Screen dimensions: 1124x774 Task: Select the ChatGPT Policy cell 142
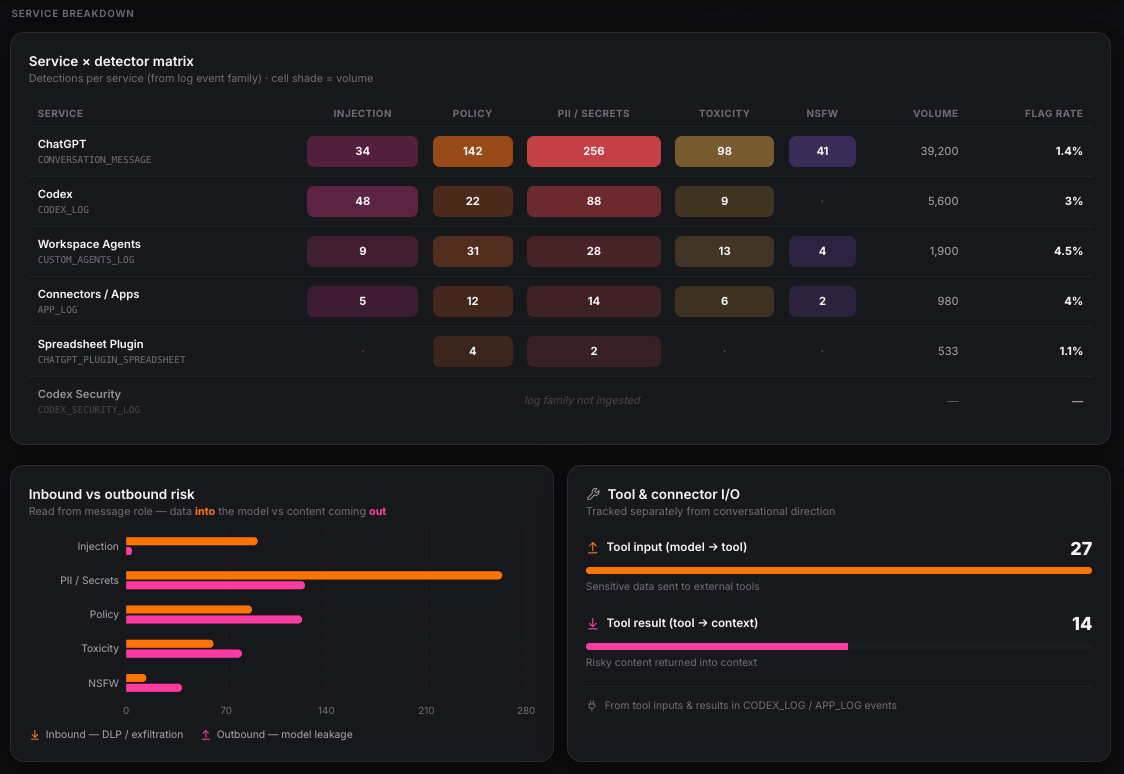(472, 151)
